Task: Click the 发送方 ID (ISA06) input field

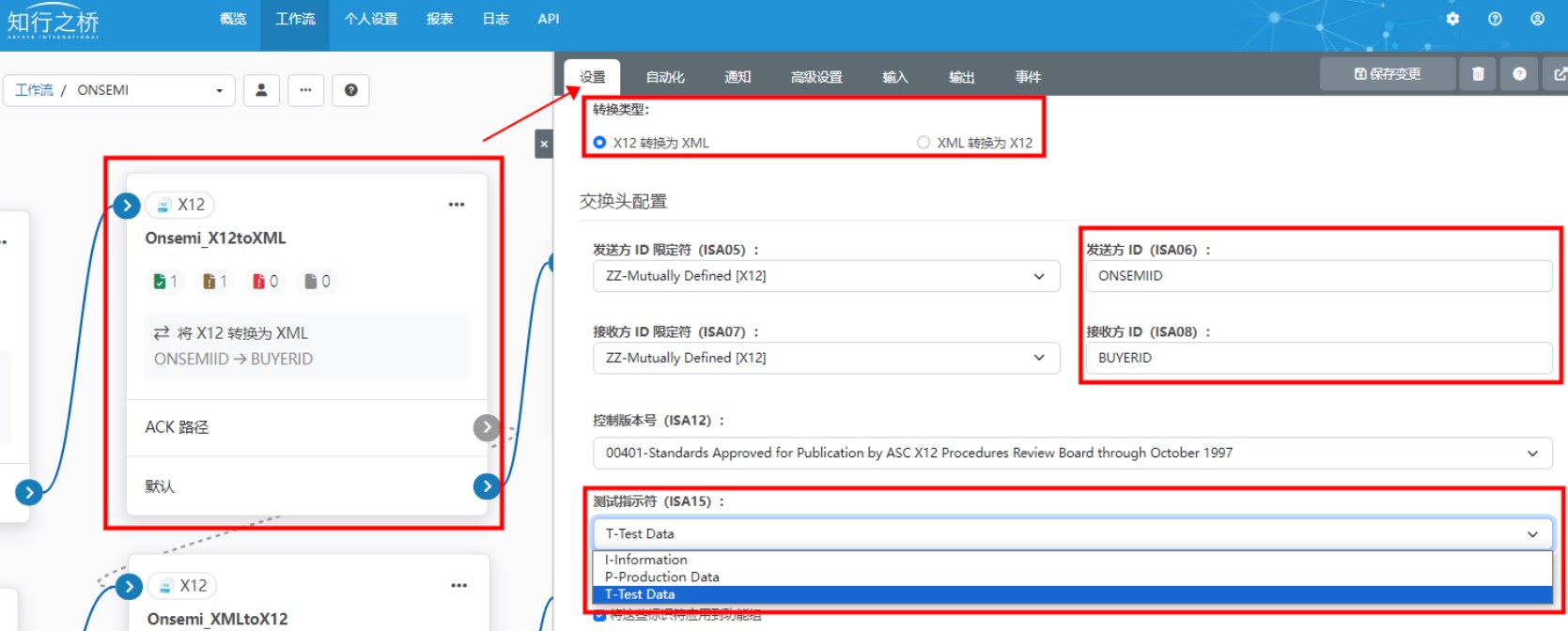Action: [1318, 276]
